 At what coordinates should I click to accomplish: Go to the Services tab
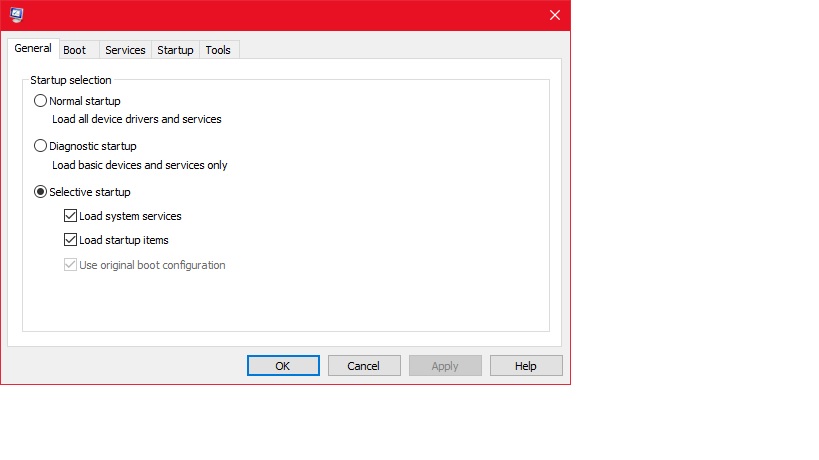point(125,50)
